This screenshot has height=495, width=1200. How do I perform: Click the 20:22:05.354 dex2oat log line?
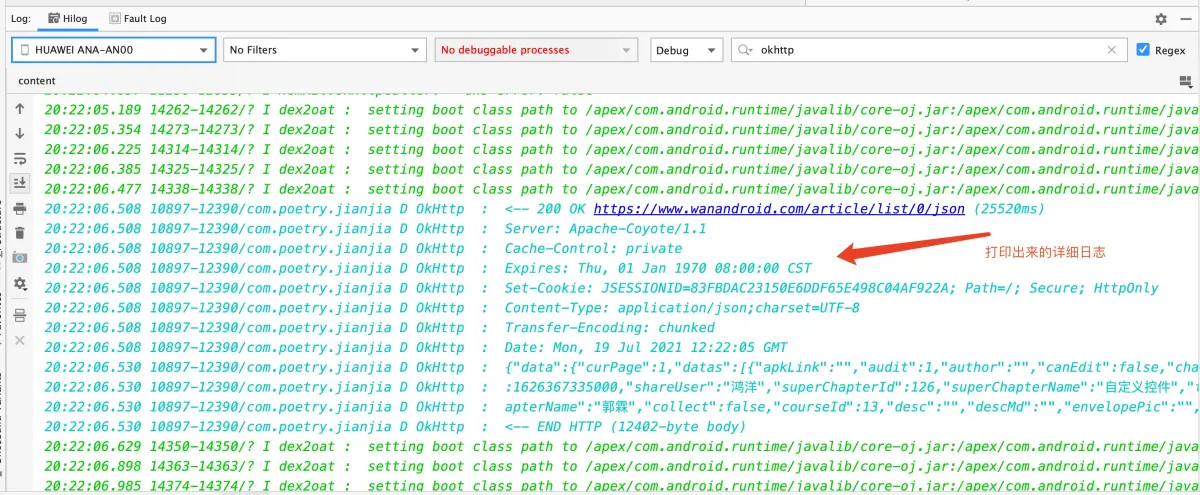click(x=620, y=130)
